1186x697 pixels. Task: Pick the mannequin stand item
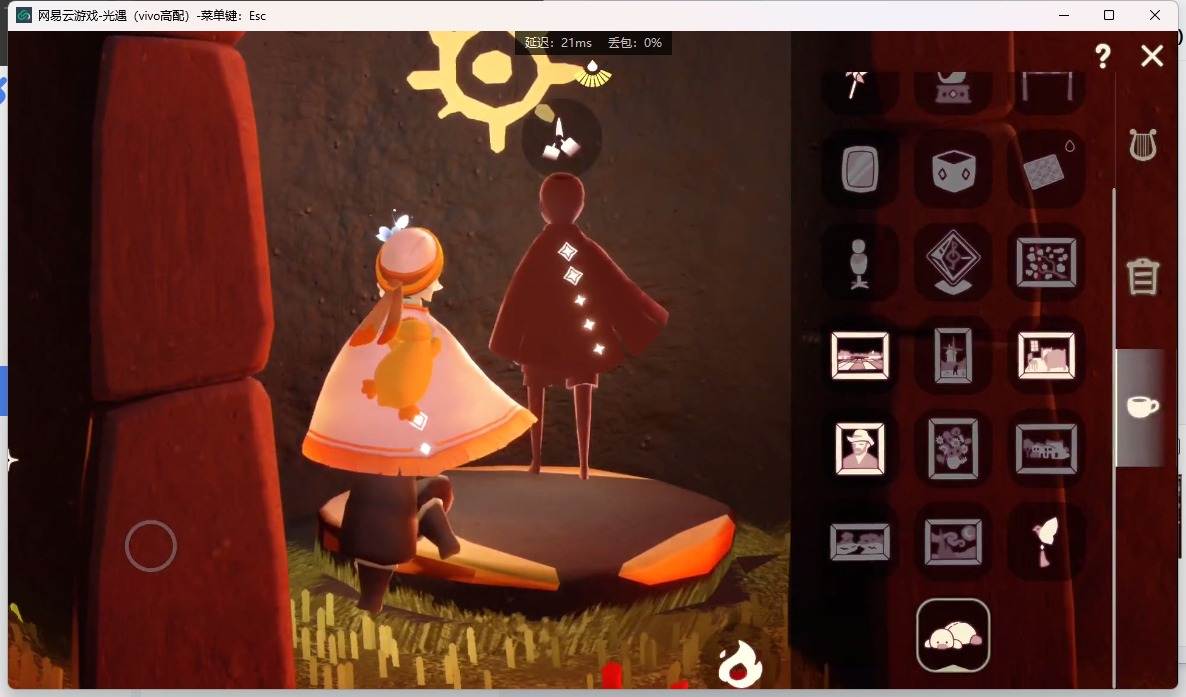[860, 263]
